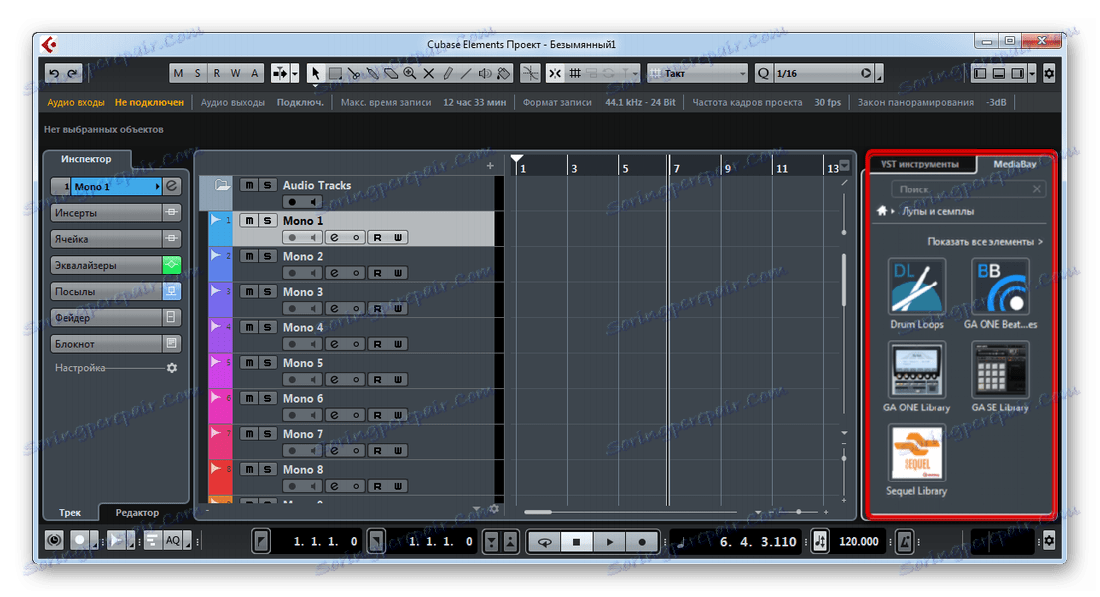Expand the Посылы inspector section
Image resolution: width=1100 pixels, height=597 pixels.
pos(107,291)
